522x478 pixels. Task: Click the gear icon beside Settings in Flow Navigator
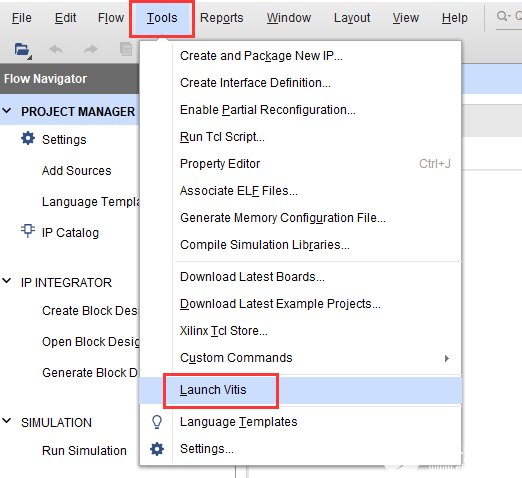(x=28, y=138)
